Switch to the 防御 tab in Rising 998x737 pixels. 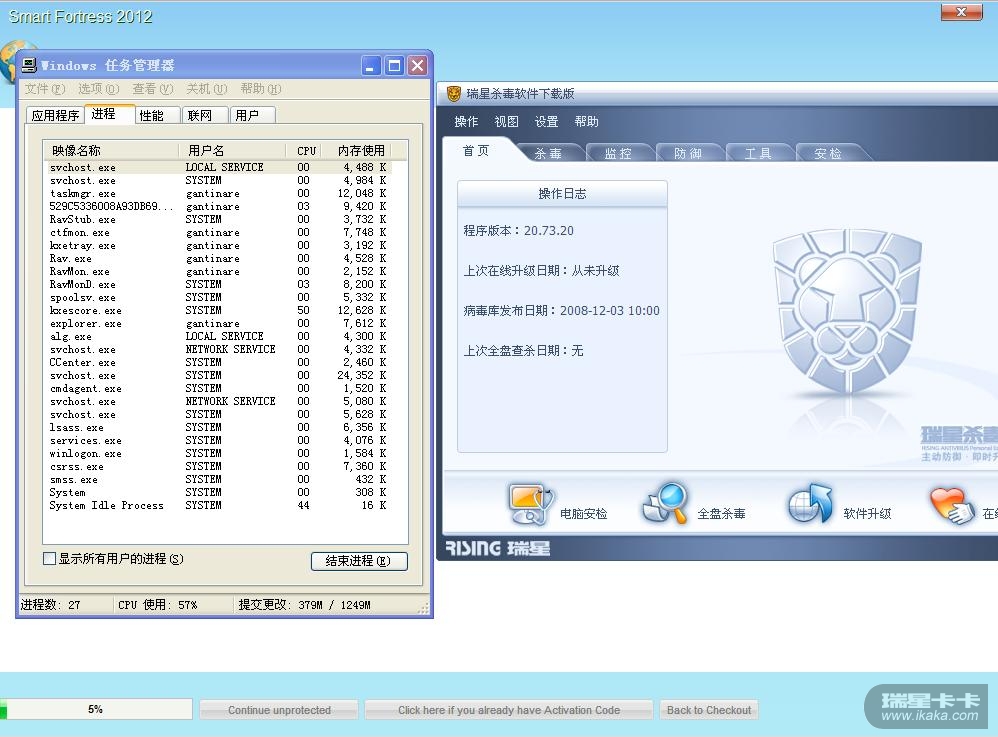click(x=688, y=153)
